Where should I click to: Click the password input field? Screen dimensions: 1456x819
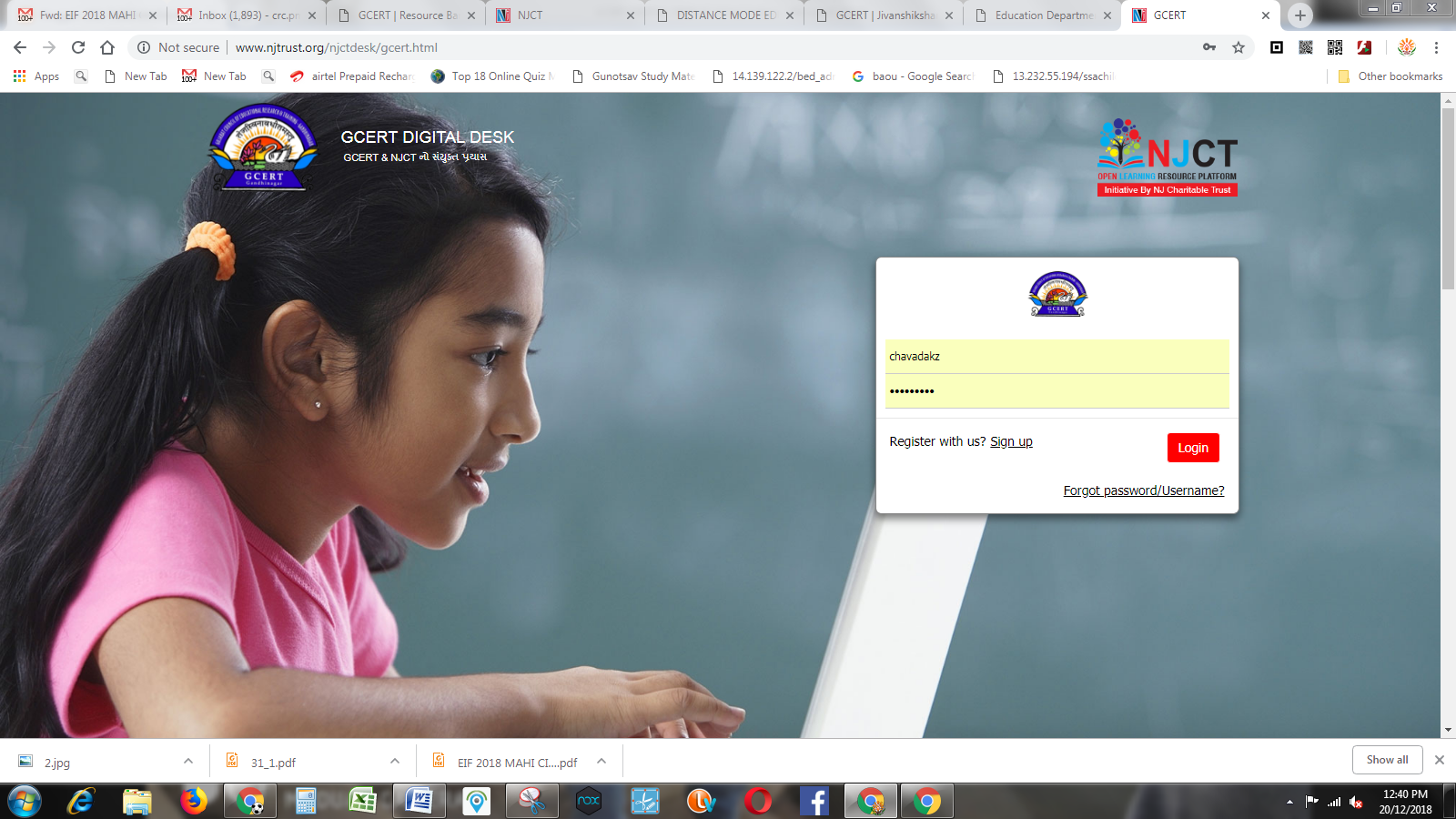[x=1057, y=391]
